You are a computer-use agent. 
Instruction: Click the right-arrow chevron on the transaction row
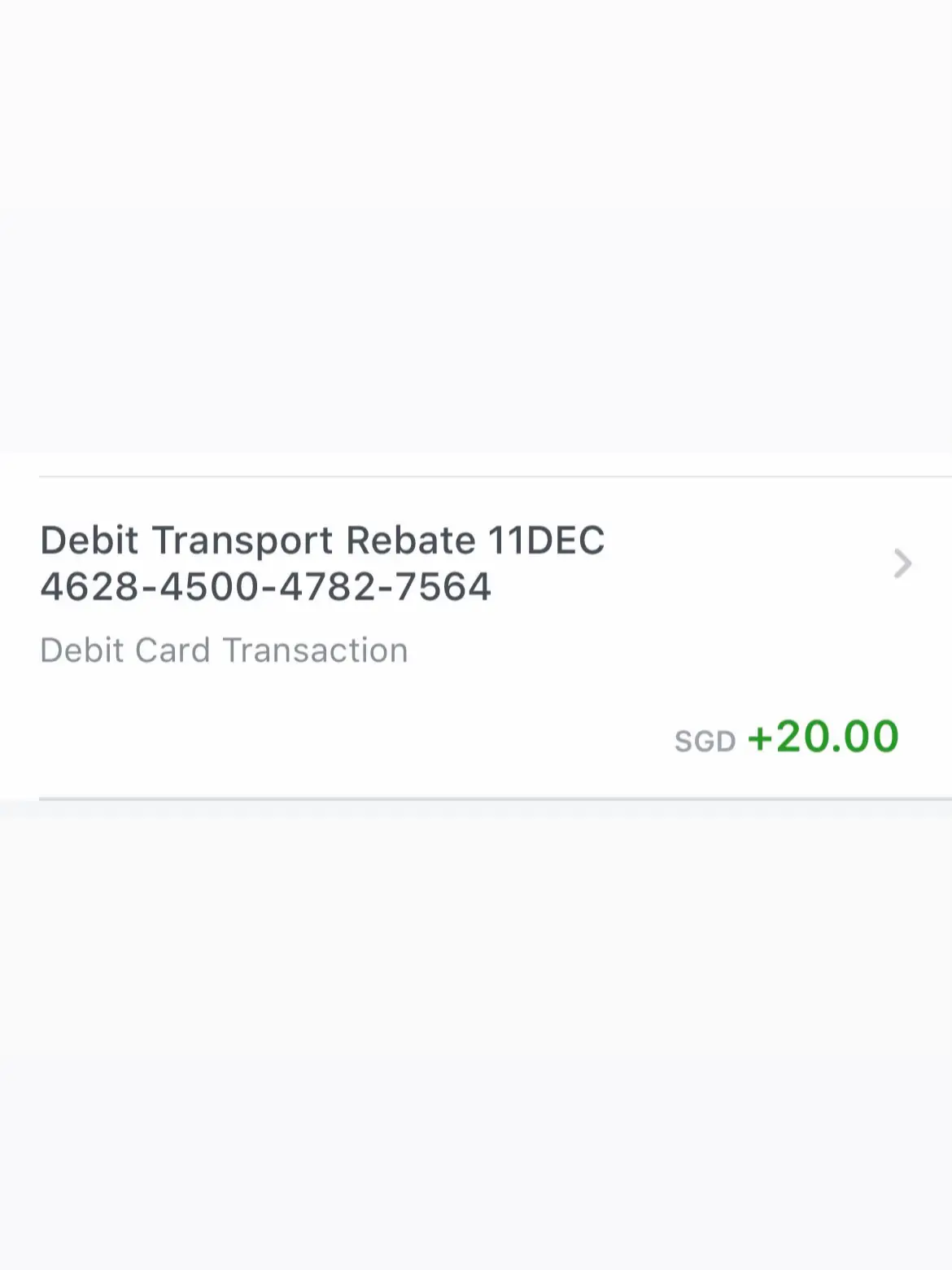tap(902, 564)
